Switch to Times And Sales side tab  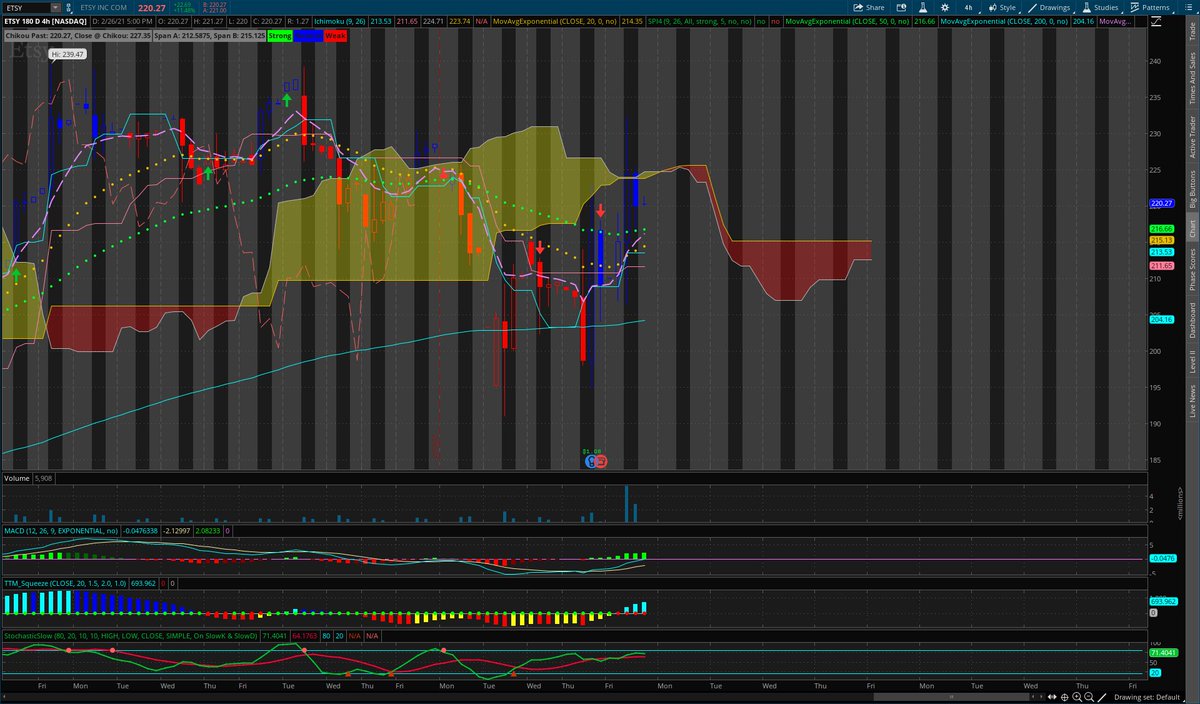click(1191, 79)
